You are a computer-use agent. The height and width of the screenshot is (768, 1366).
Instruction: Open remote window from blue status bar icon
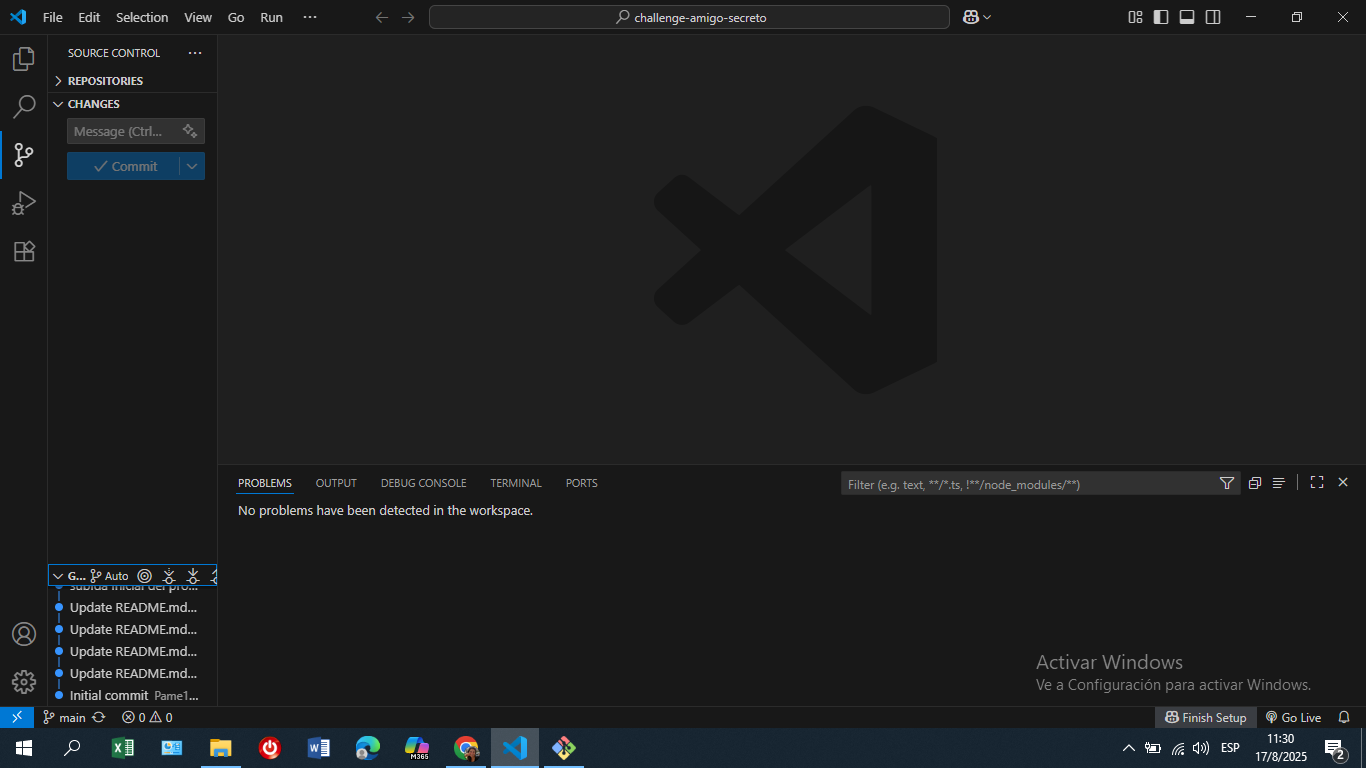pyautogui.click(x=17, y=717)
